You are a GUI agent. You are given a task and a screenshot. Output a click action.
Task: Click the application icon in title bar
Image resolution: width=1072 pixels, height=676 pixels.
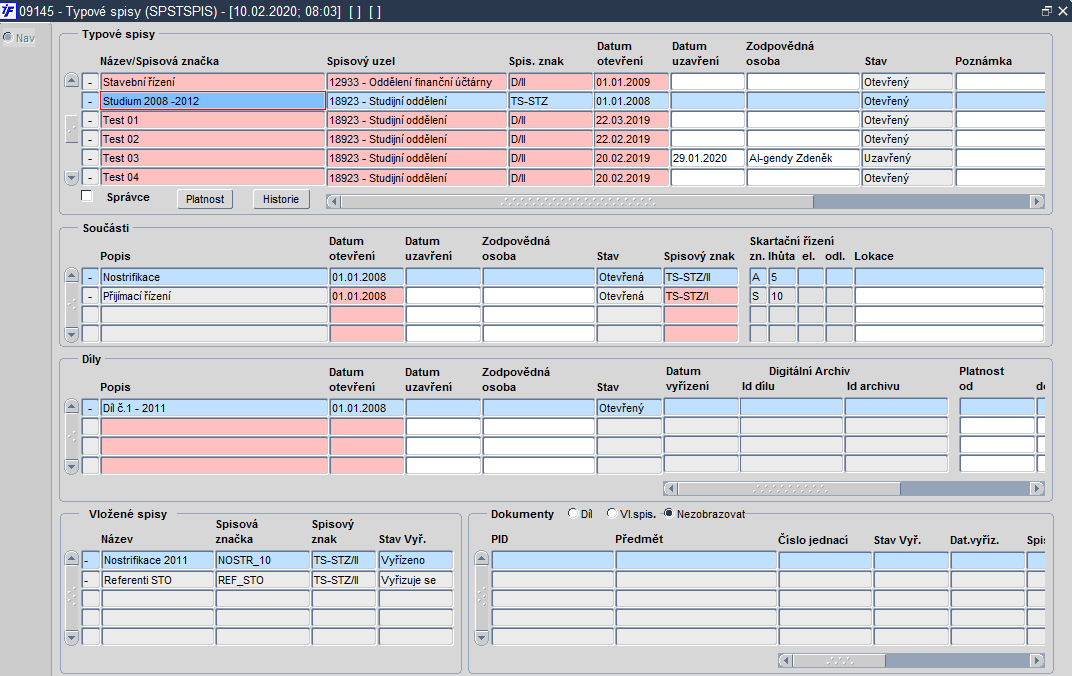[8, 10]
